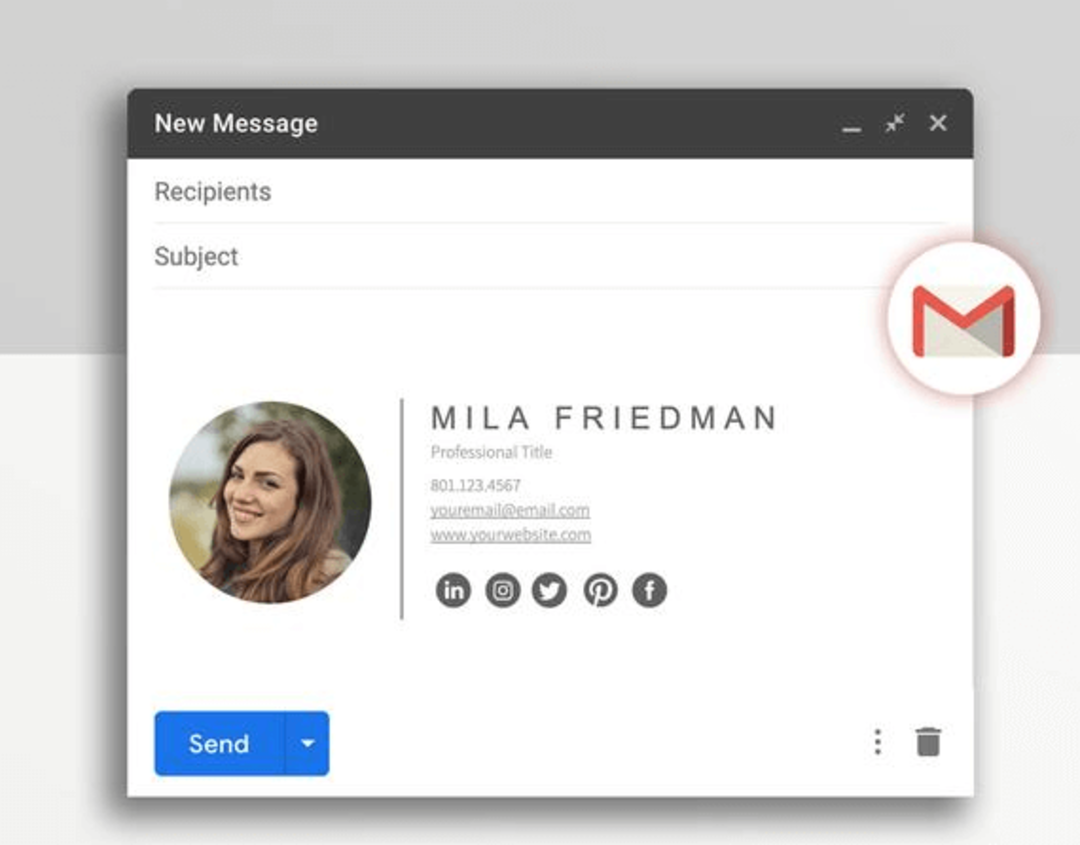The image size is (1080, 845).
Task: Close the New Message window
Action: (938, 123)
